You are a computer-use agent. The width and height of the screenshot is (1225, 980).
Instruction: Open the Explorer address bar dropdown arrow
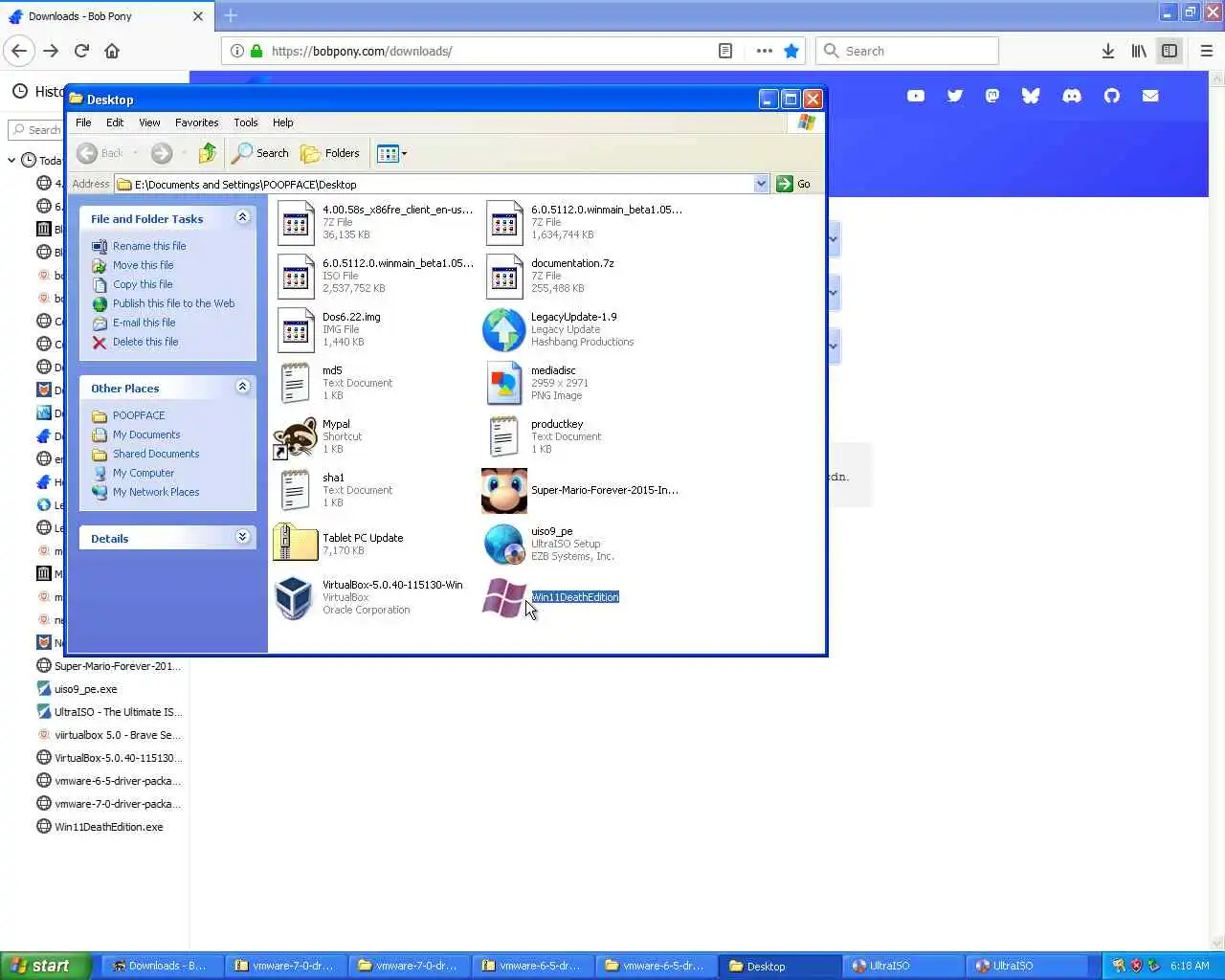(x=761, y=184)
